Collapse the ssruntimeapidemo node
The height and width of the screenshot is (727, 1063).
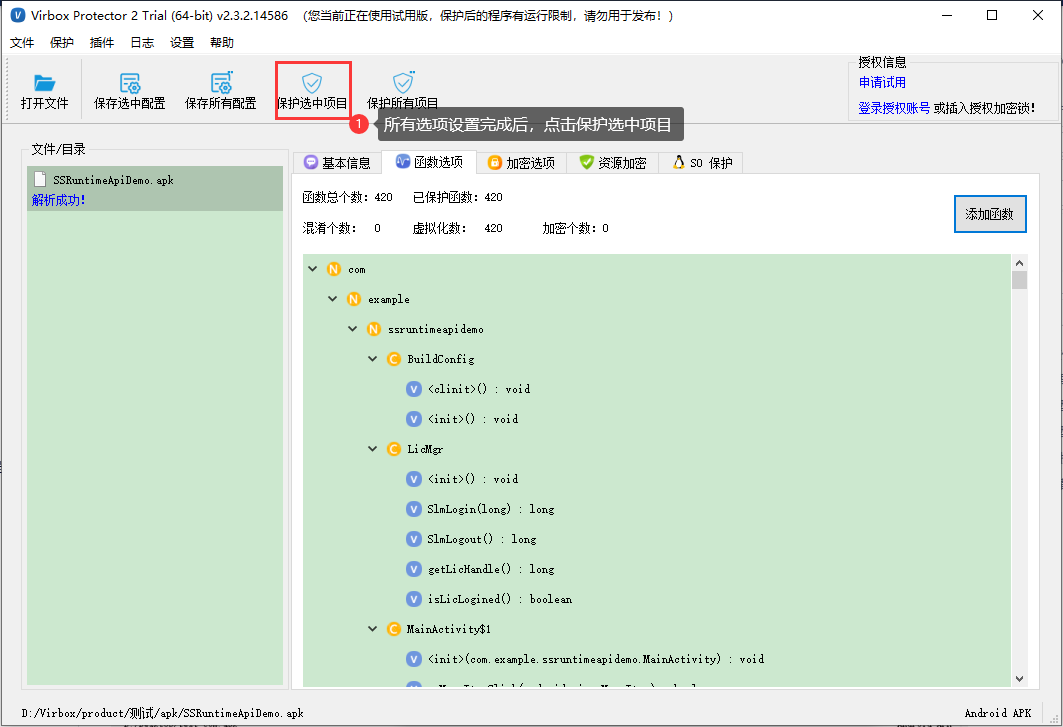pos(353,328)
